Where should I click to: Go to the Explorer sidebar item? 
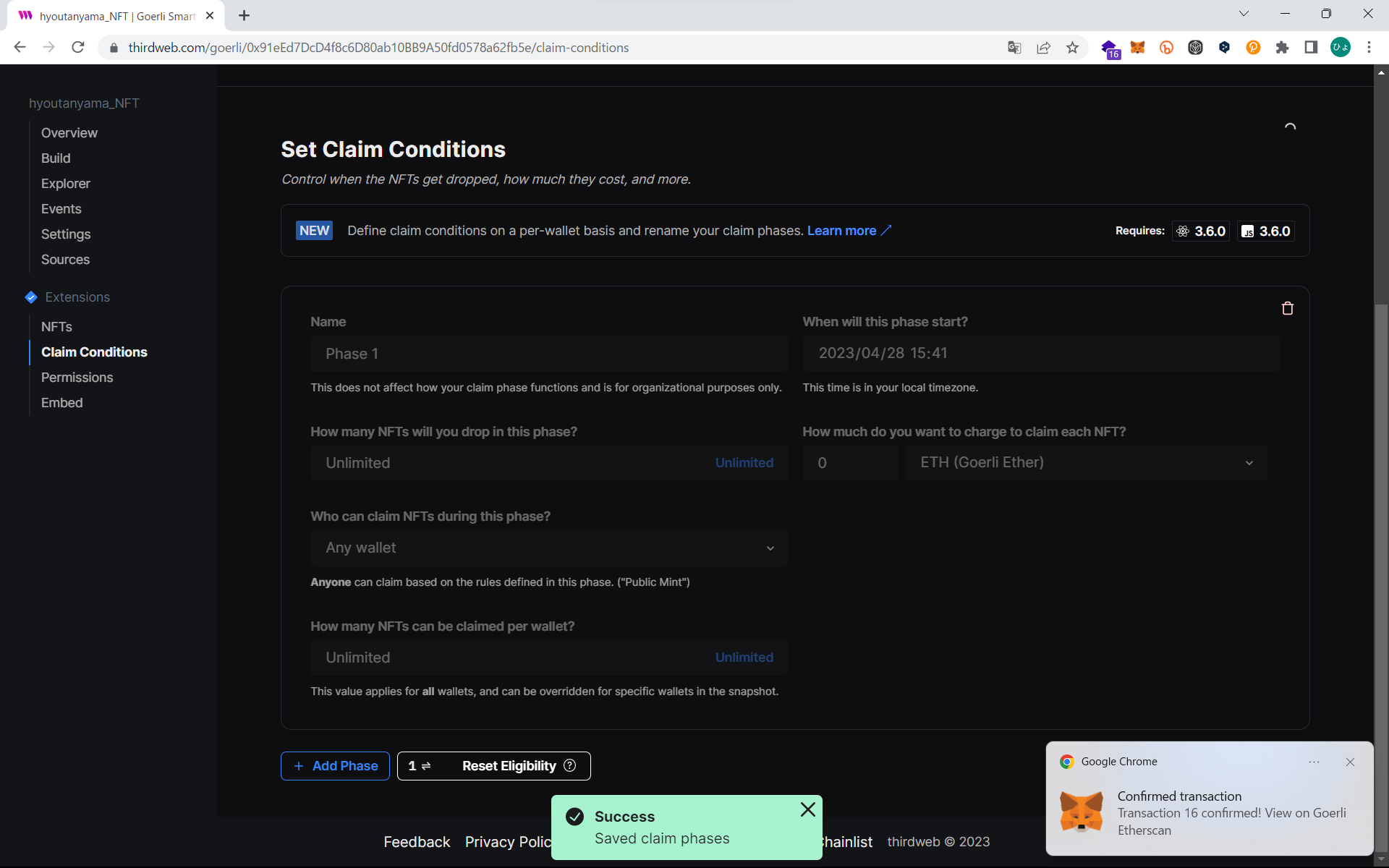[x=65, y=184]
